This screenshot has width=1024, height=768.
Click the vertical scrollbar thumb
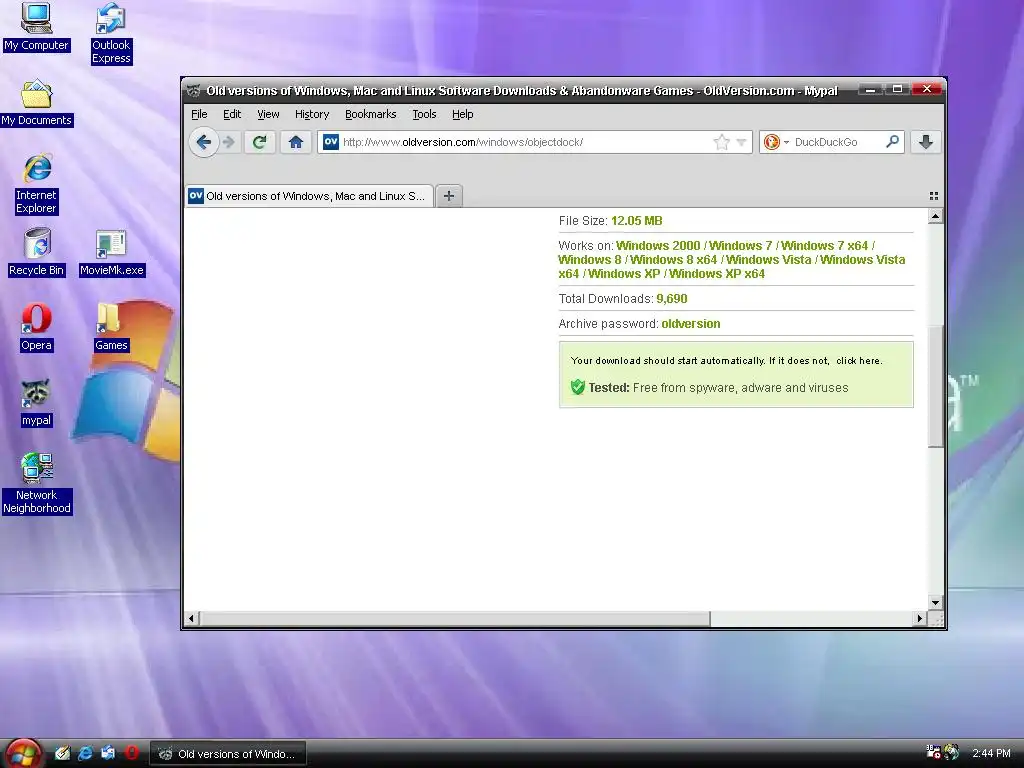coord(935,385)
